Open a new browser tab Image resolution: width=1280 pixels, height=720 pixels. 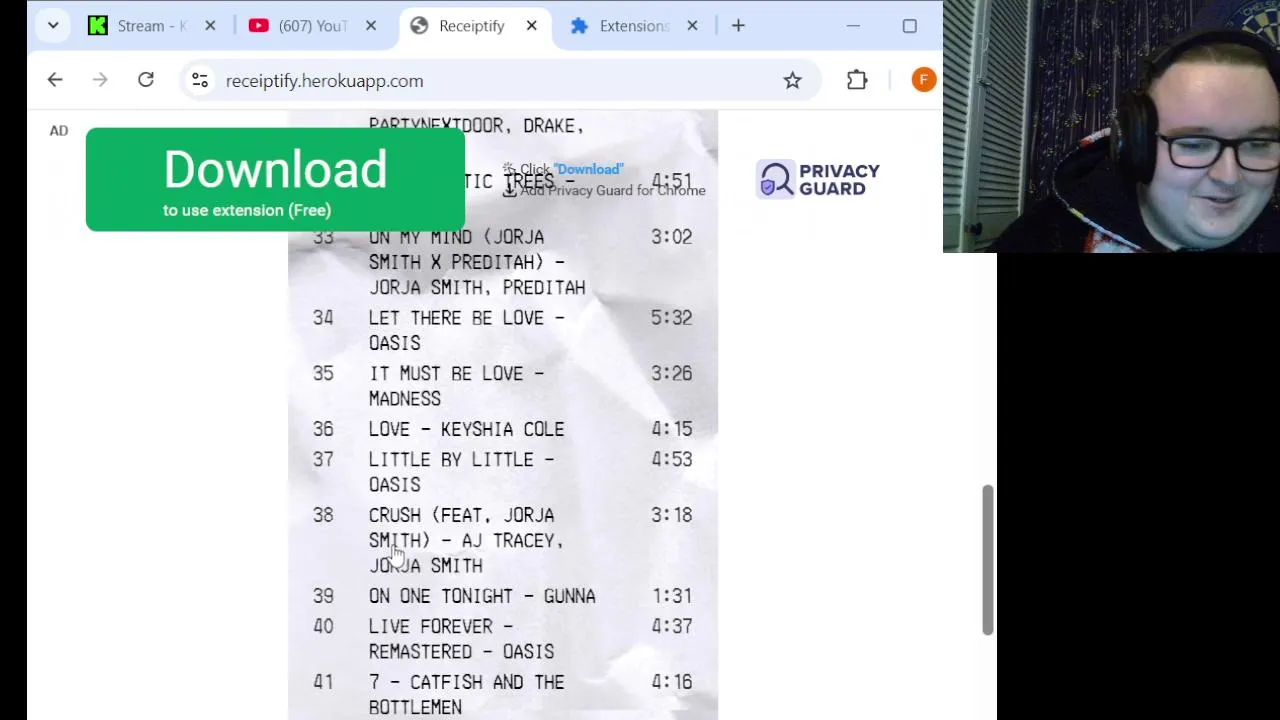(738, 26)
